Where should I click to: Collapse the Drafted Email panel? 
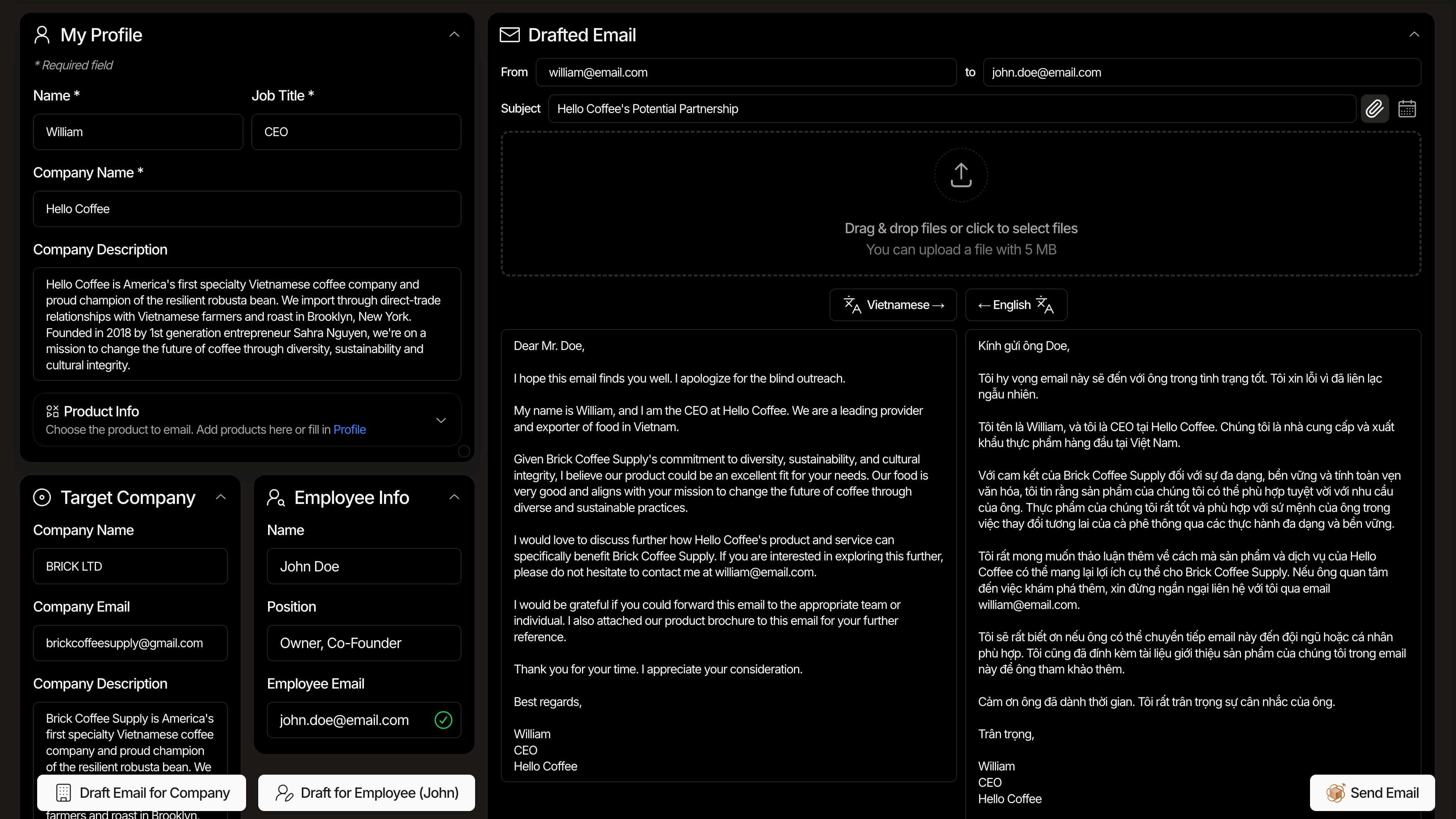pyautogui.click(x=1414, y=35)
